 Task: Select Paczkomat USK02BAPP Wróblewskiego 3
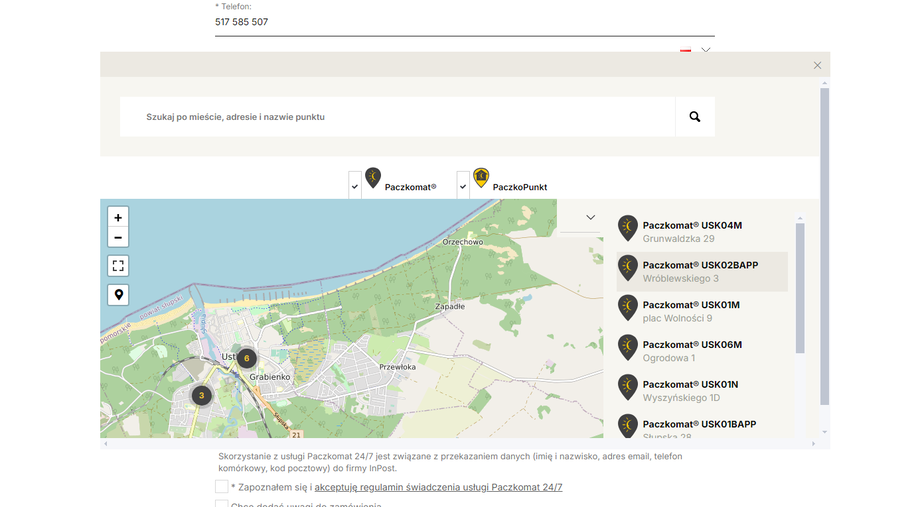pyautogui.click(x=700, y=271)
